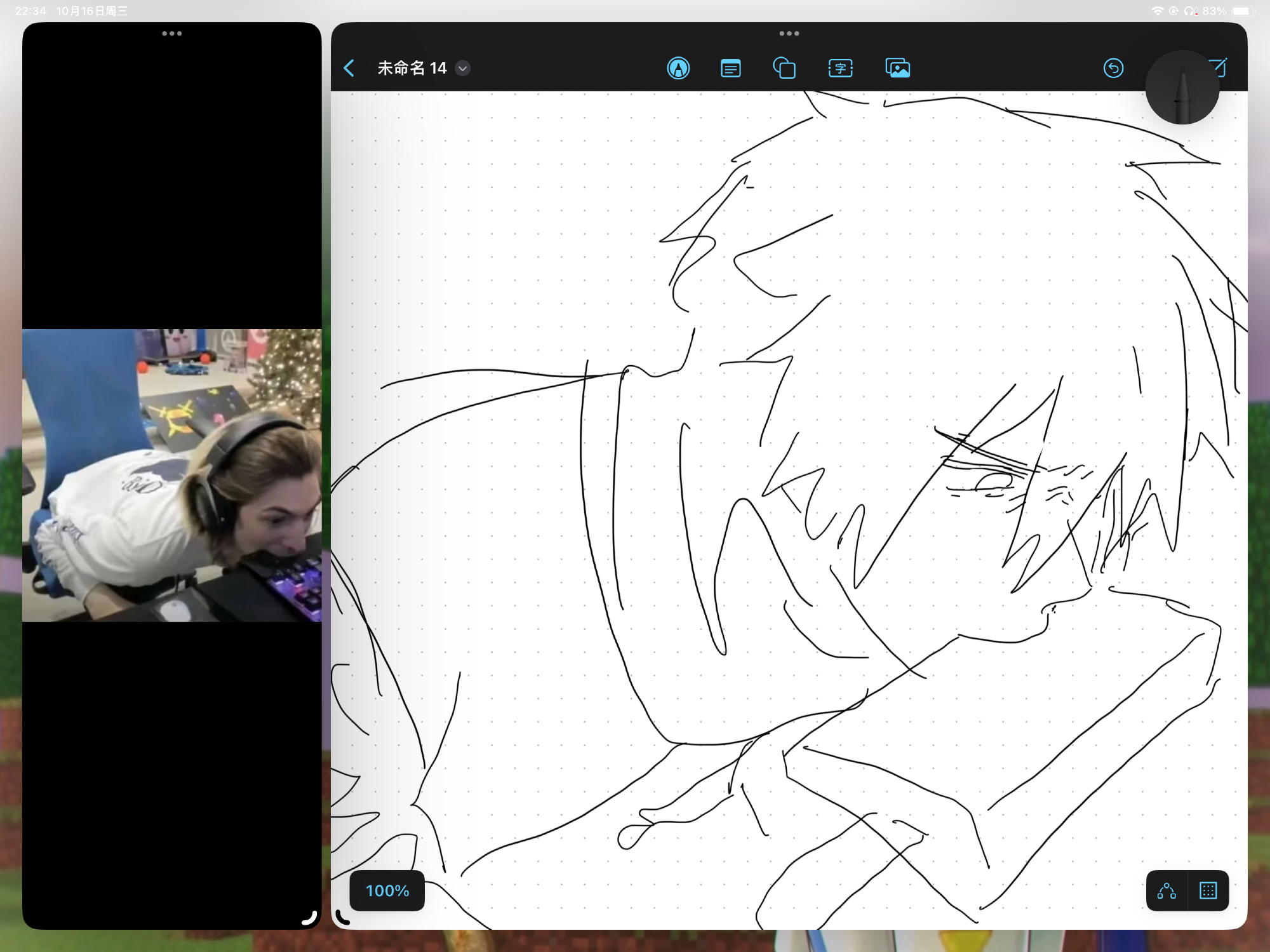This screenshot has width=1270, height=952.
Task: Add a text box to the board
Action: (x=840, y=68)
